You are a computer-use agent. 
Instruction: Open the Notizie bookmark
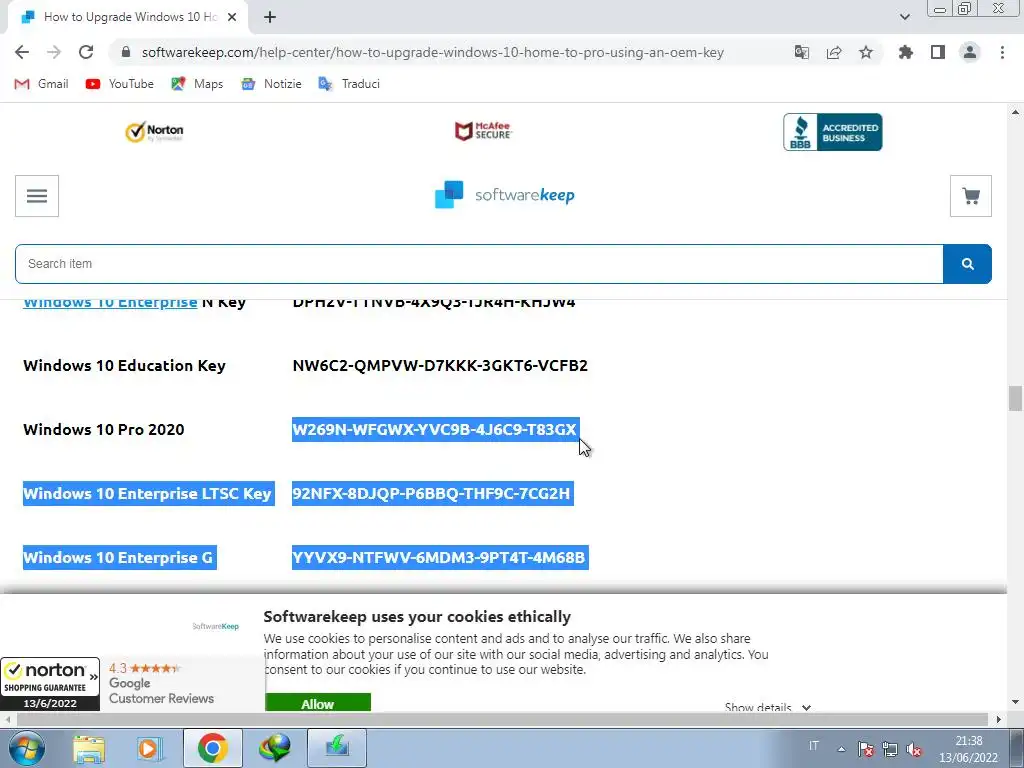click(x=271, y=84)
